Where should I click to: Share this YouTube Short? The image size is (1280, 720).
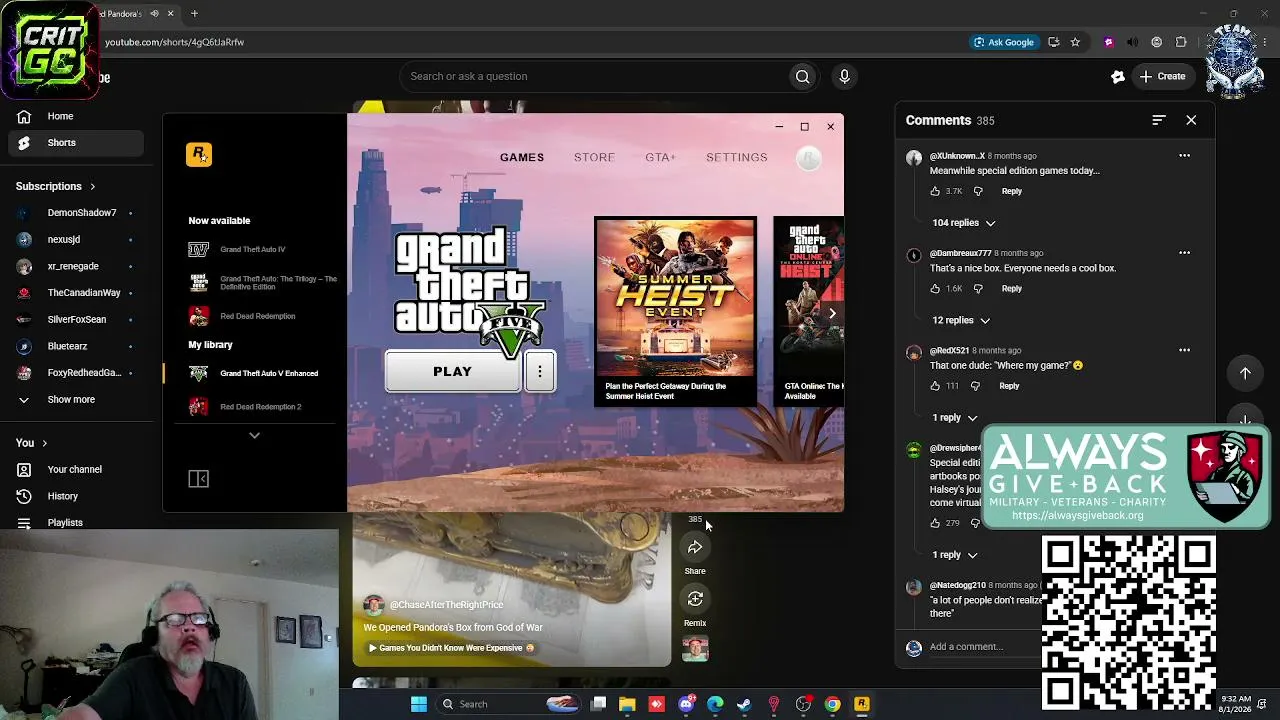[695, 547]
